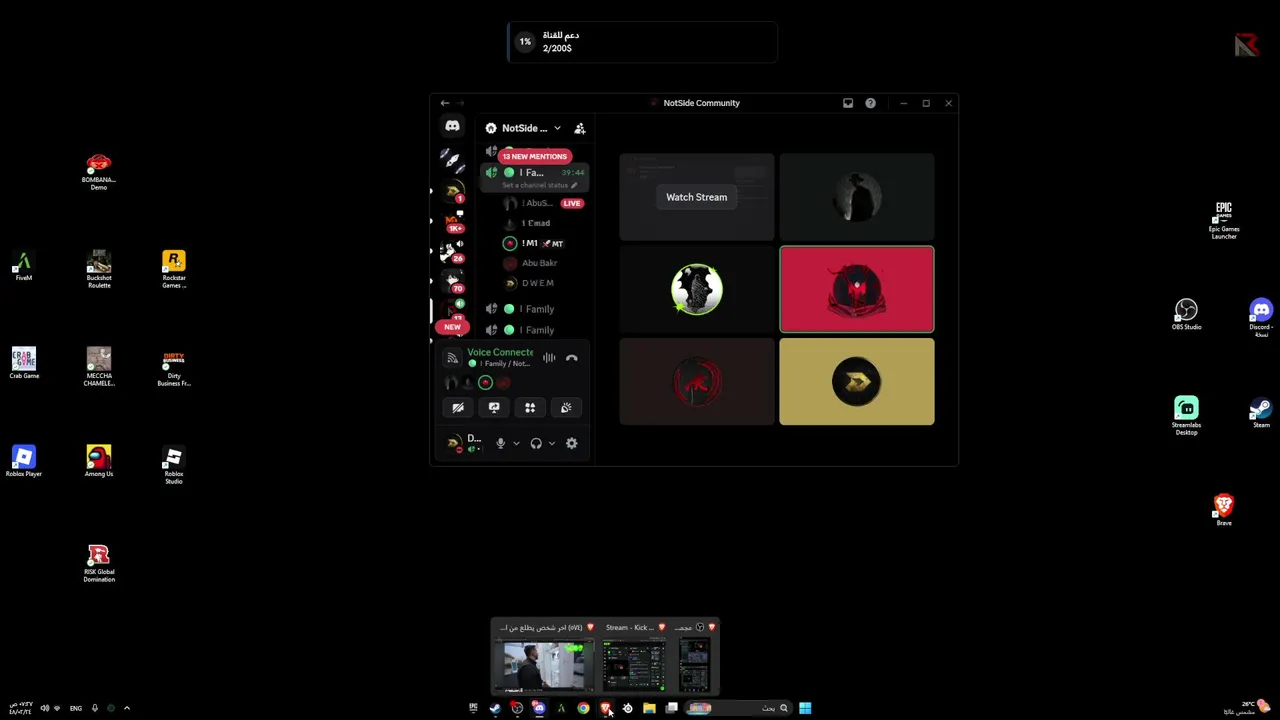Share your screen in Discord

(494, 408)
